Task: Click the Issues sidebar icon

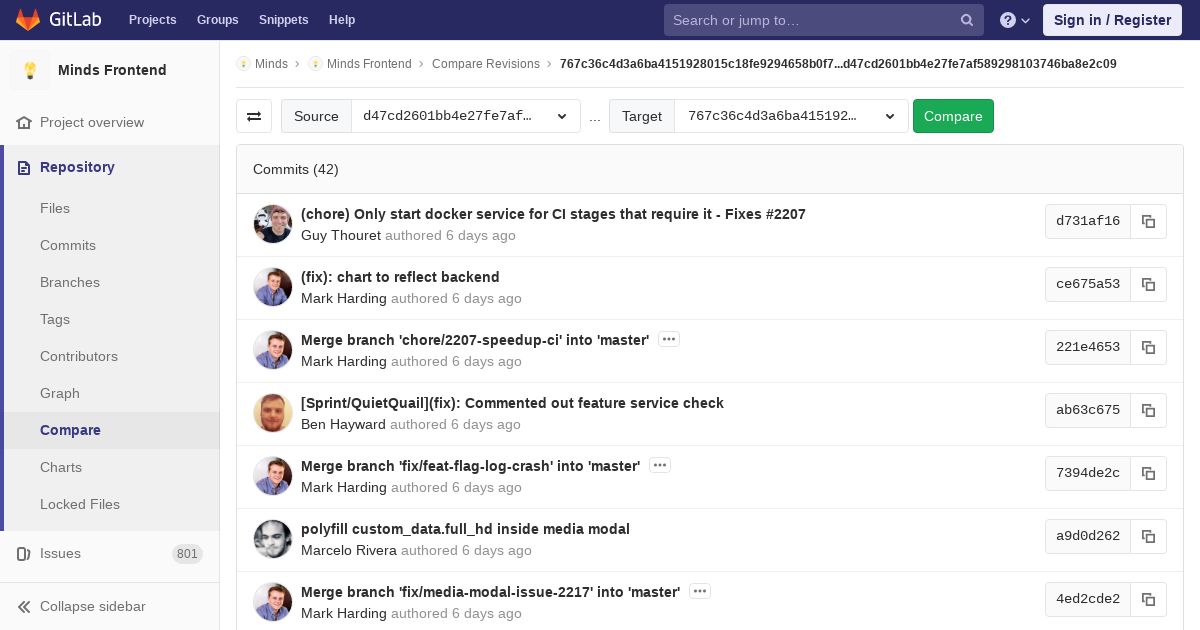Action: pyautogui.click(x=24, y=553)
